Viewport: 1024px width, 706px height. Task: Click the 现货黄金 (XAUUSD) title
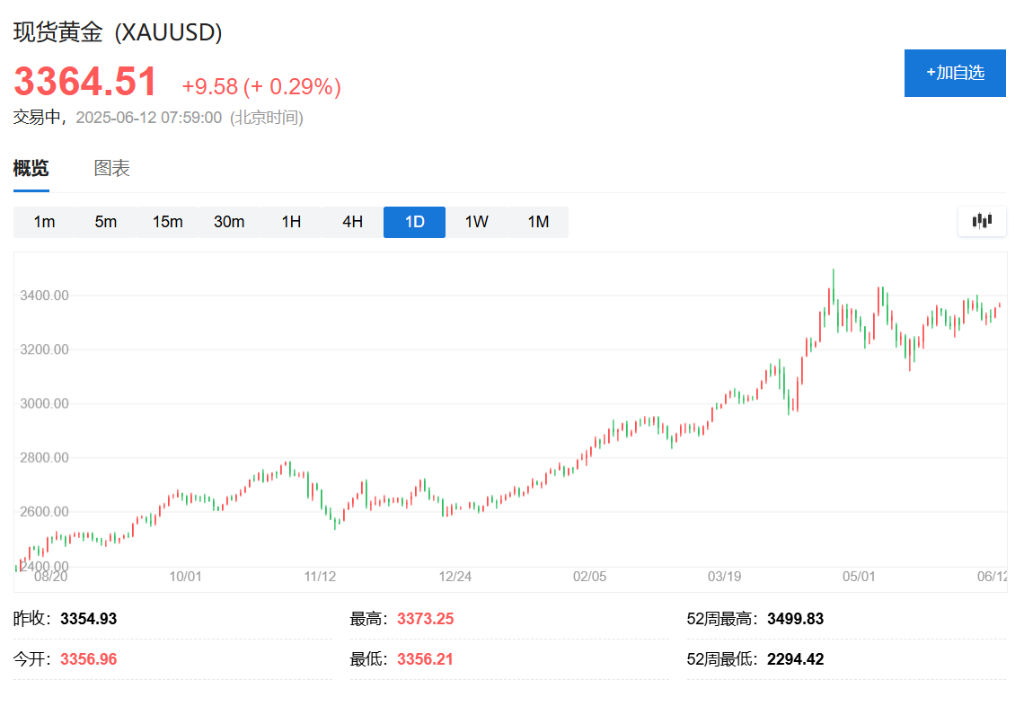117,32
